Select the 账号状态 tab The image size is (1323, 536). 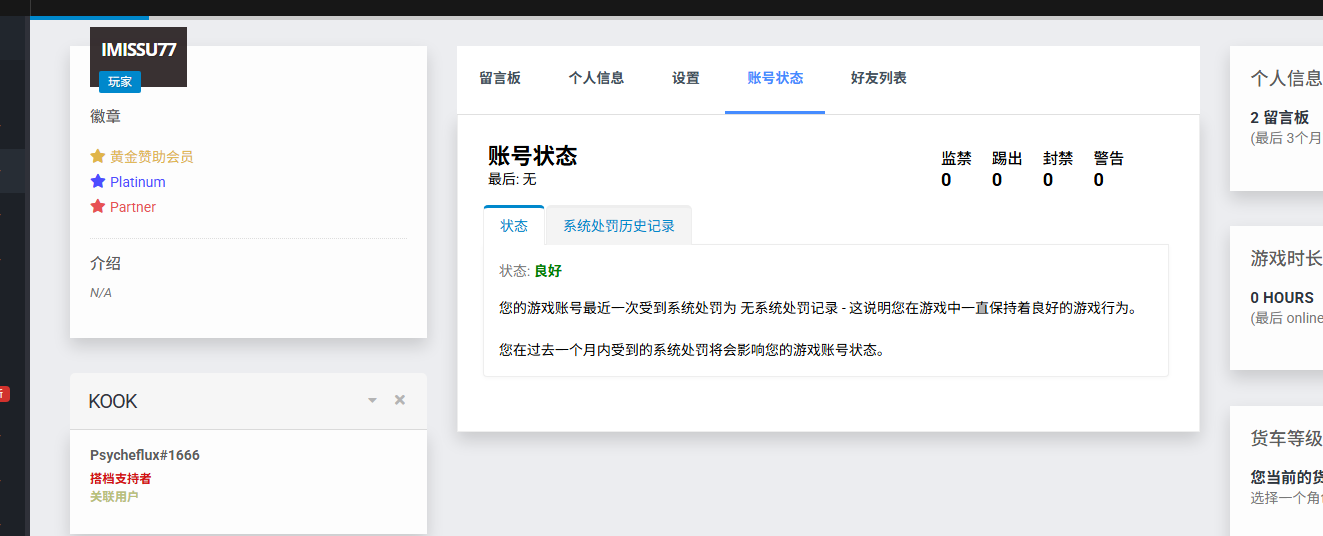pyautogui.click(x=775, y=78)
